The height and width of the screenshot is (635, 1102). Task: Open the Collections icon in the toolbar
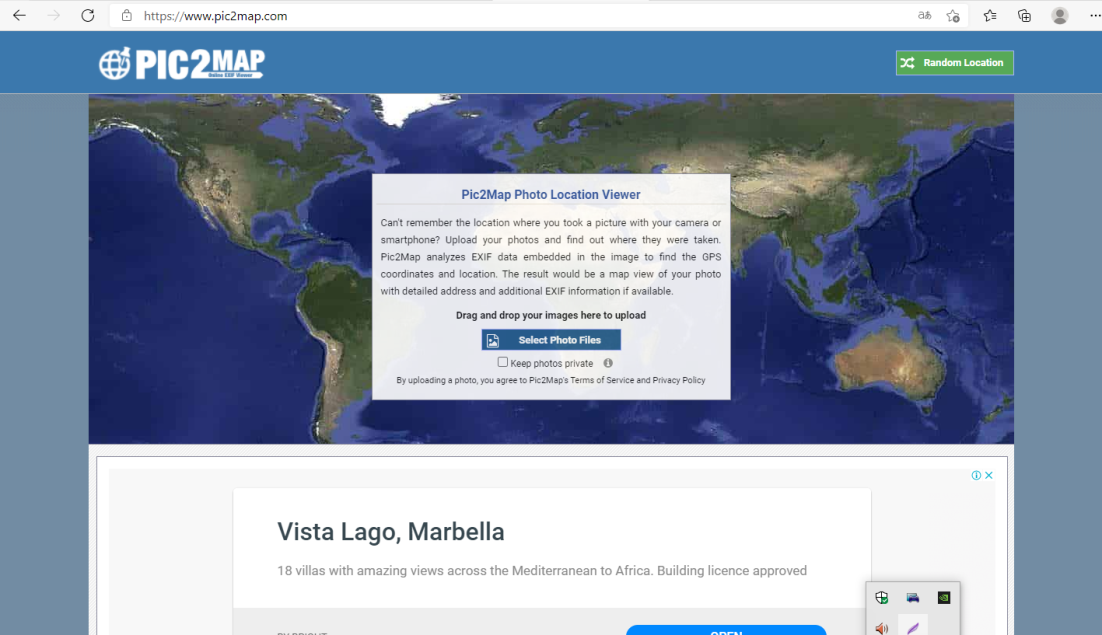coord(1024,16)
